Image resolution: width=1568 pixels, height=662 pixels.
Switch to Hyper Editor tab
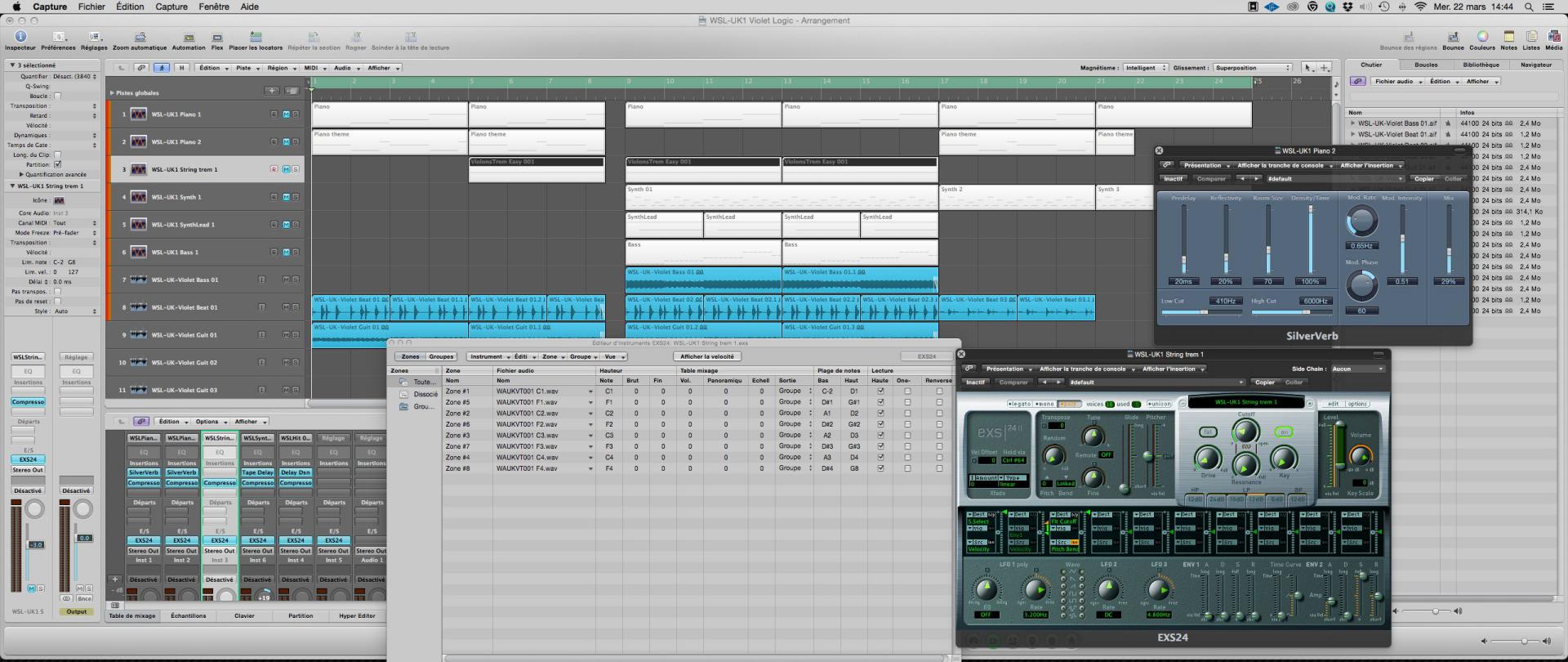(357, 616)
